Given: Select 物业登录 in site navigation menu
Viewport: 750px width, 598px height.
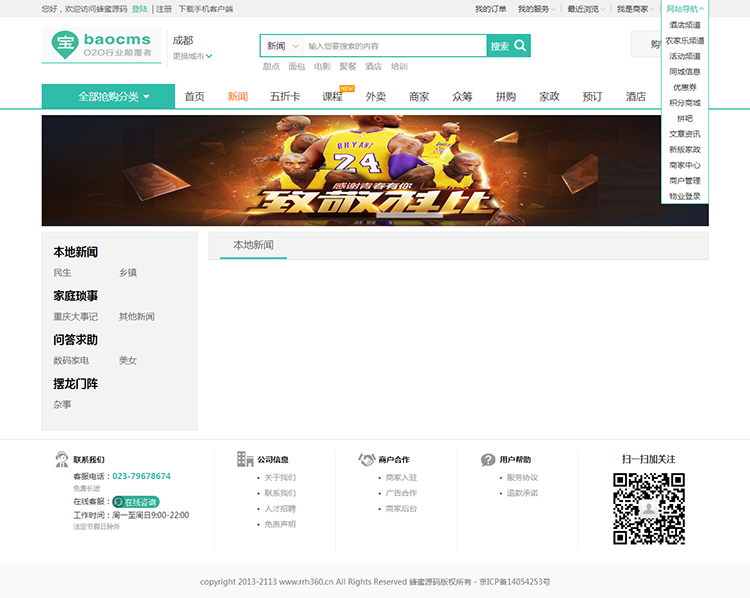Looking at the screenshot, I should (685, 196).
